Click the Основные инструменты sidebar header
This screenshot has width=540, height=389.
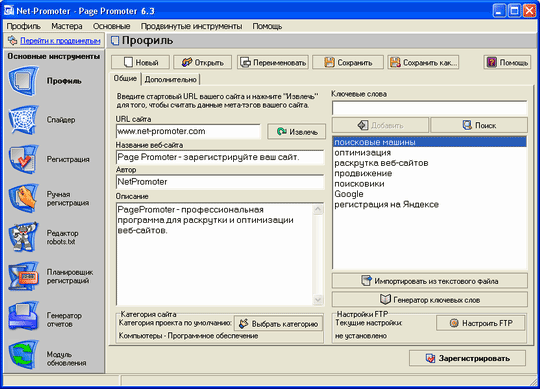tap(54, 56)
